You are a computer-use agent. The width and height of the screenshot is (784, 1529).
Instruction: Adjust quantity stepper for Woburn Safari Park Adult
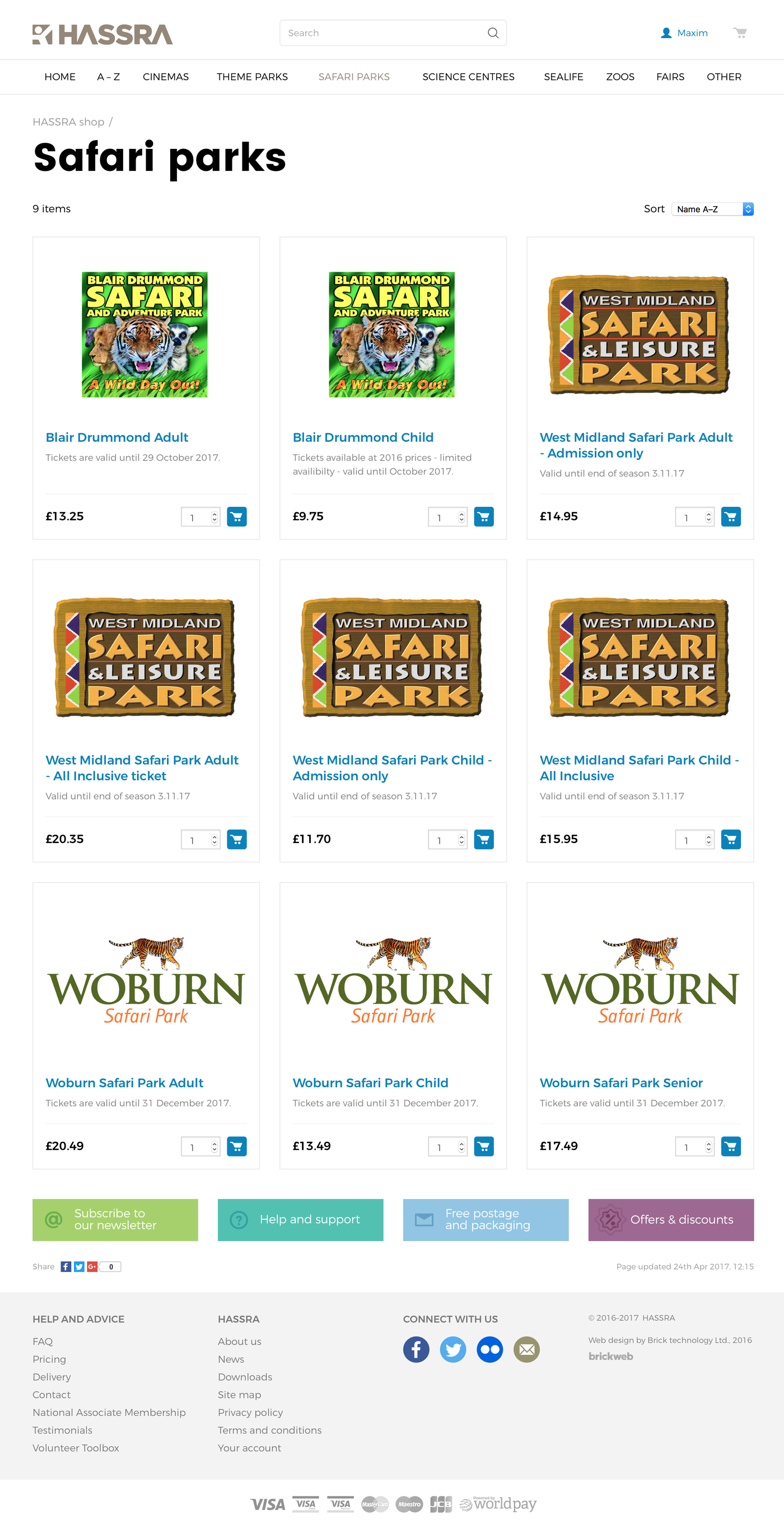coord(200,1147)
